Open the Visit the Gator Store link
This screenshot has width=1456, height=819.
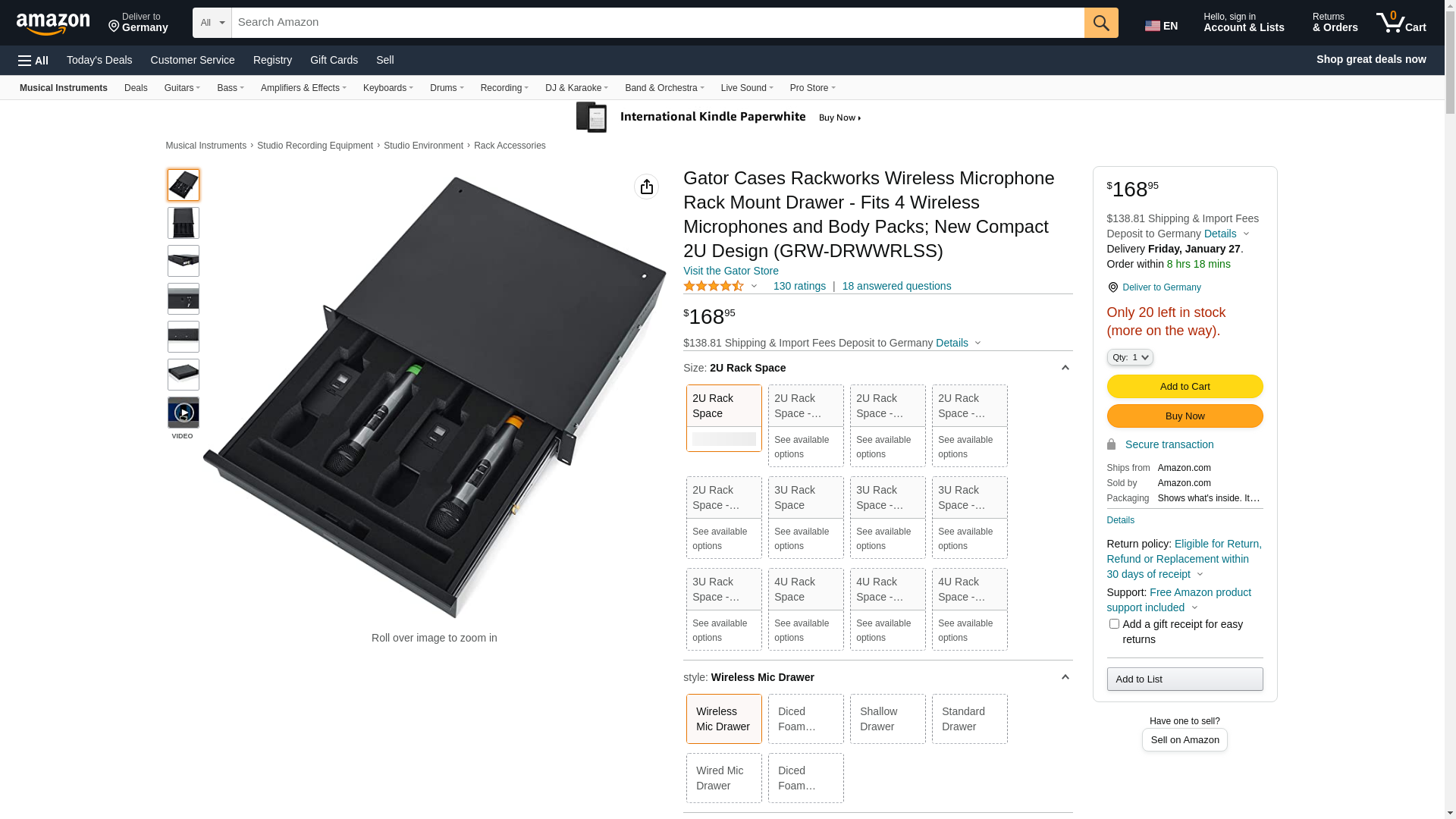730,271
